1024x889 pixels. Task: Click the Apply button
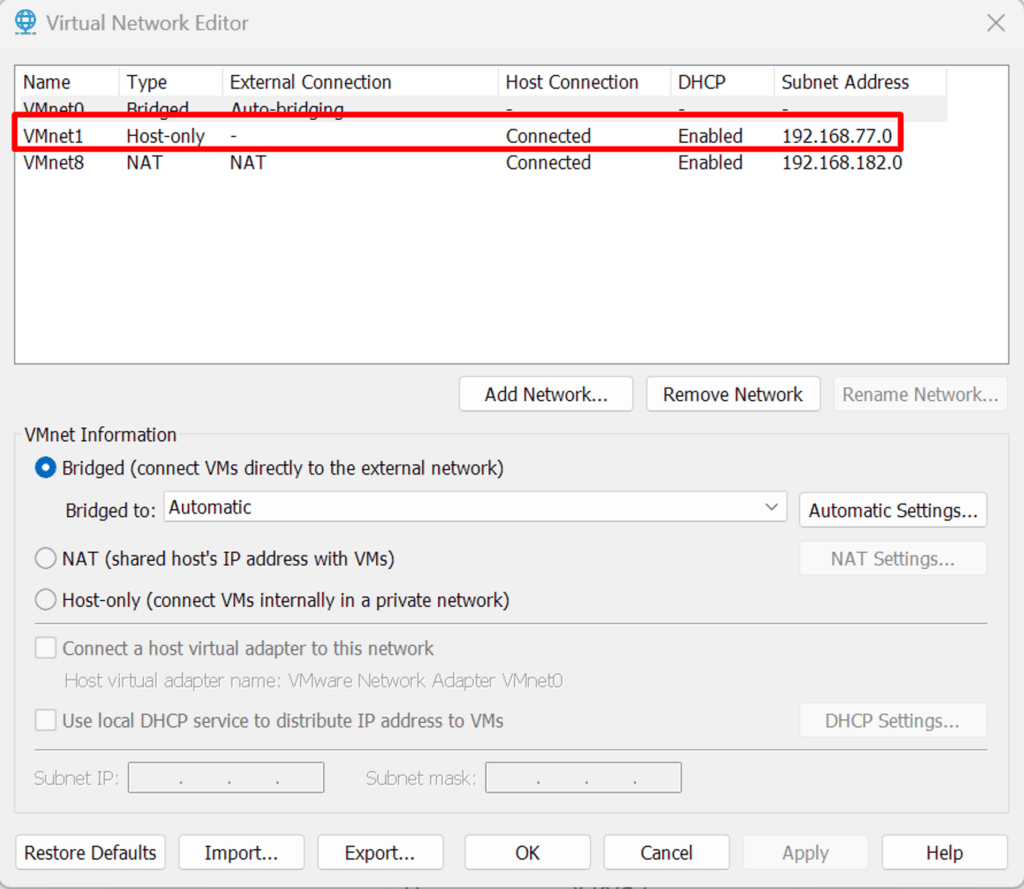(805, 852)
